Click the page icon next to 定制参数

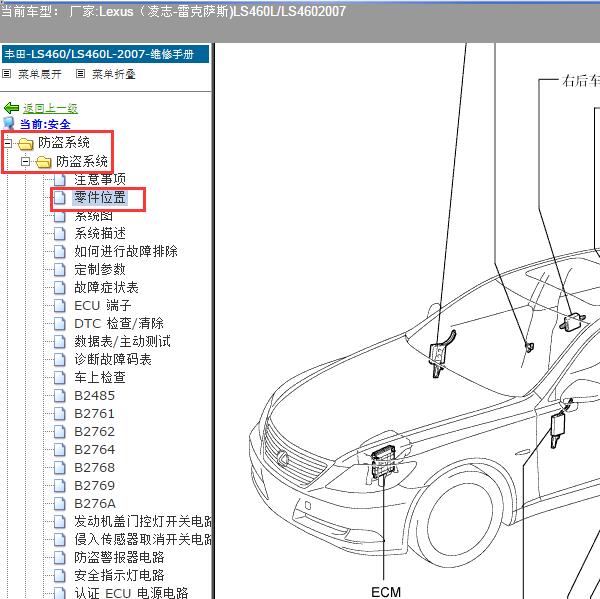[x=59, y=269]
